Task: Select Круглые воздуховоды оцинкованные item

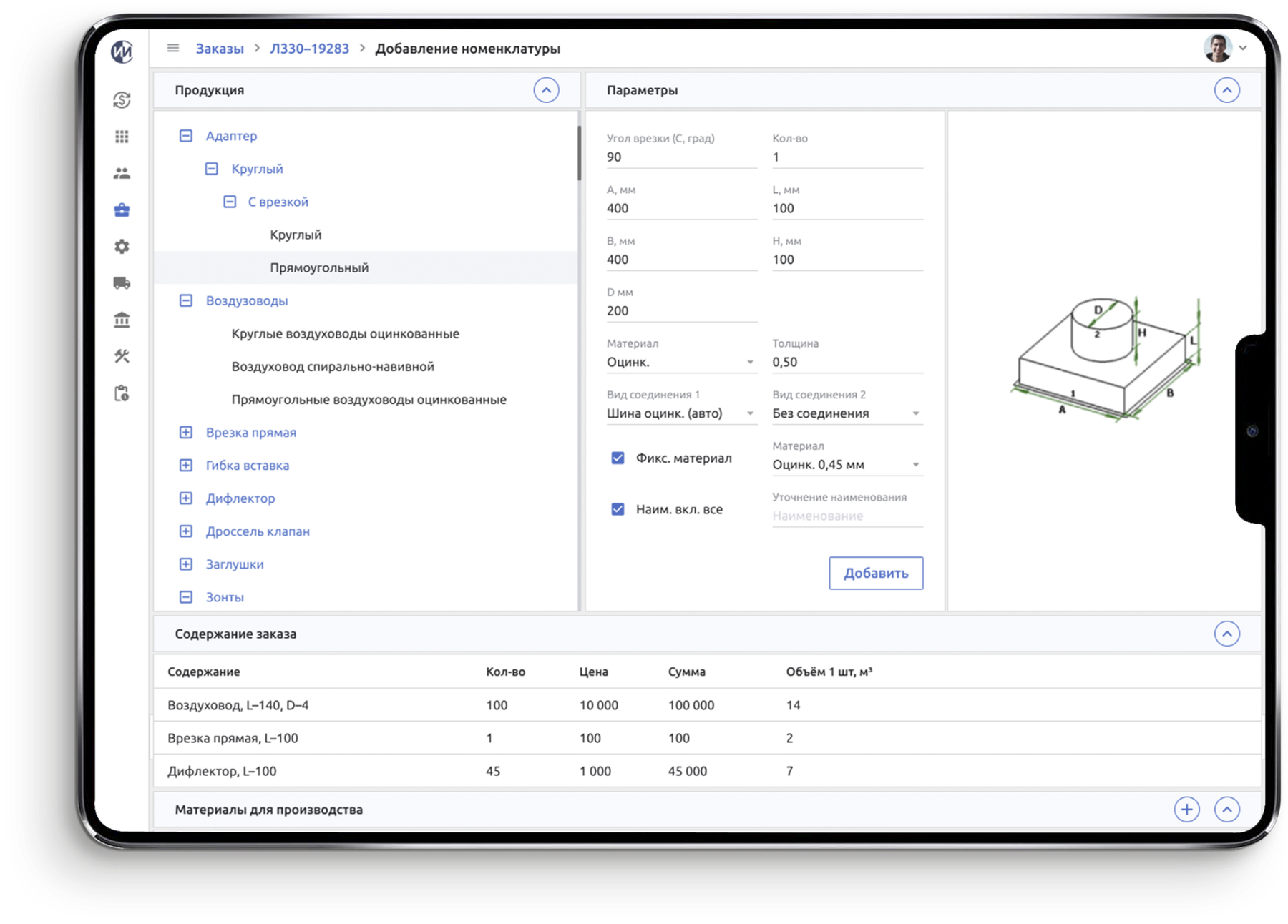Action: pos(345,334)
